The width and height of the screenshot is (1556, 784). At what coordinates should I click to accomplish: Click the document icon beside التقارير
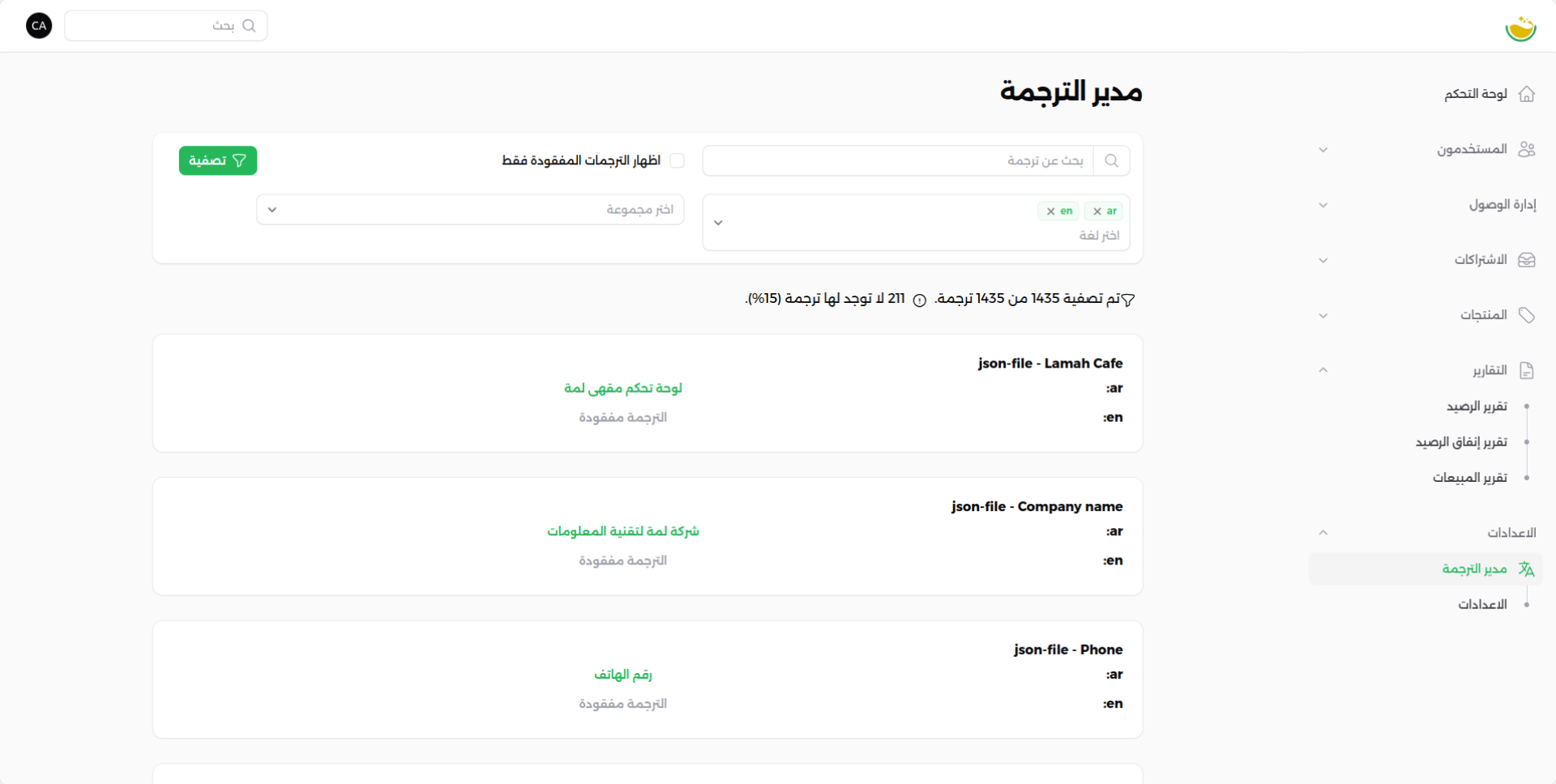pos(1527,370)
